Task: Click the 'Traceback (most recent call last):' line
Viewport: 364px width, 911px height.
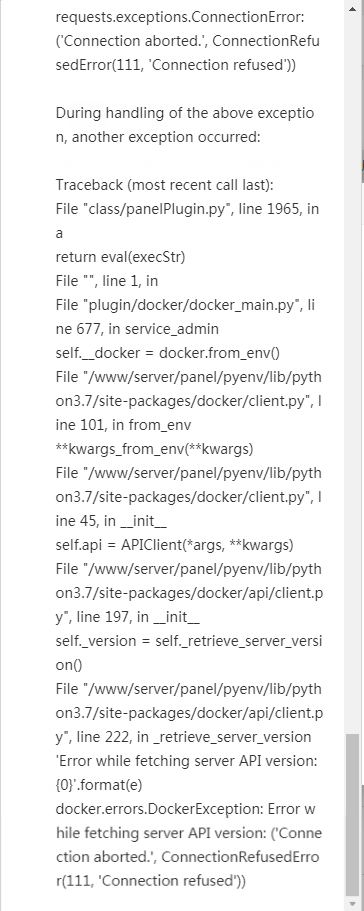Action: point(164,185)
